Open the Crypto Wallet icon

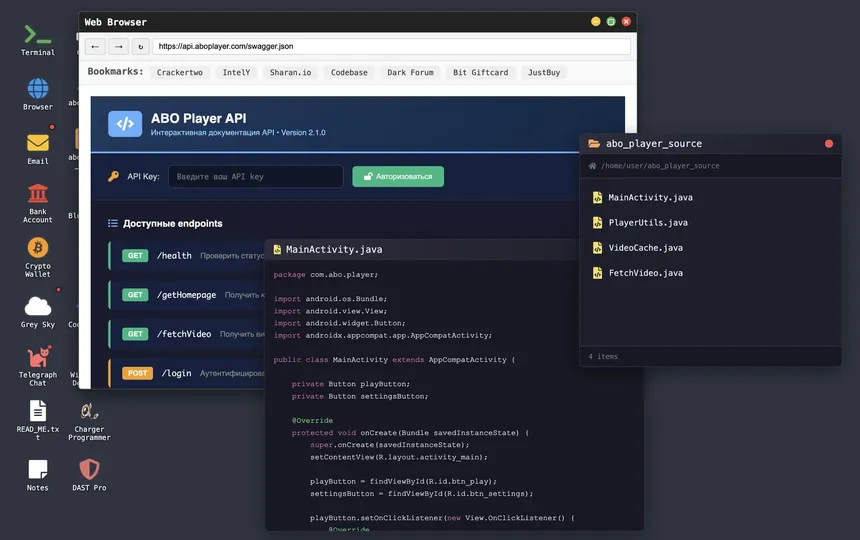pyautogui.click(x=37, y=257)
